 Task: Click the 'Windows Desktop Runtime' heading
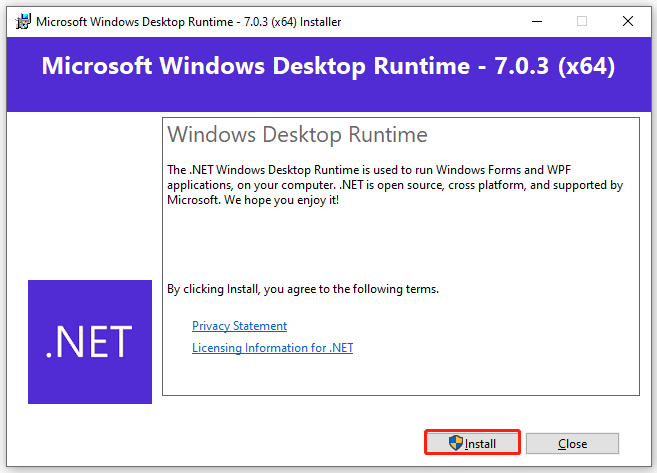(297, 135)
